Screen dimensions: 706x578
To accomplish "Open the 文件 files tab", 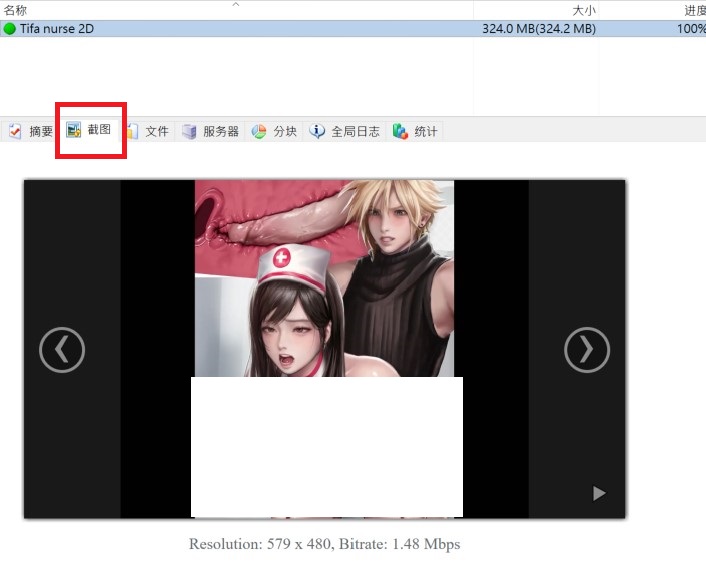I will tap(148, 131).
